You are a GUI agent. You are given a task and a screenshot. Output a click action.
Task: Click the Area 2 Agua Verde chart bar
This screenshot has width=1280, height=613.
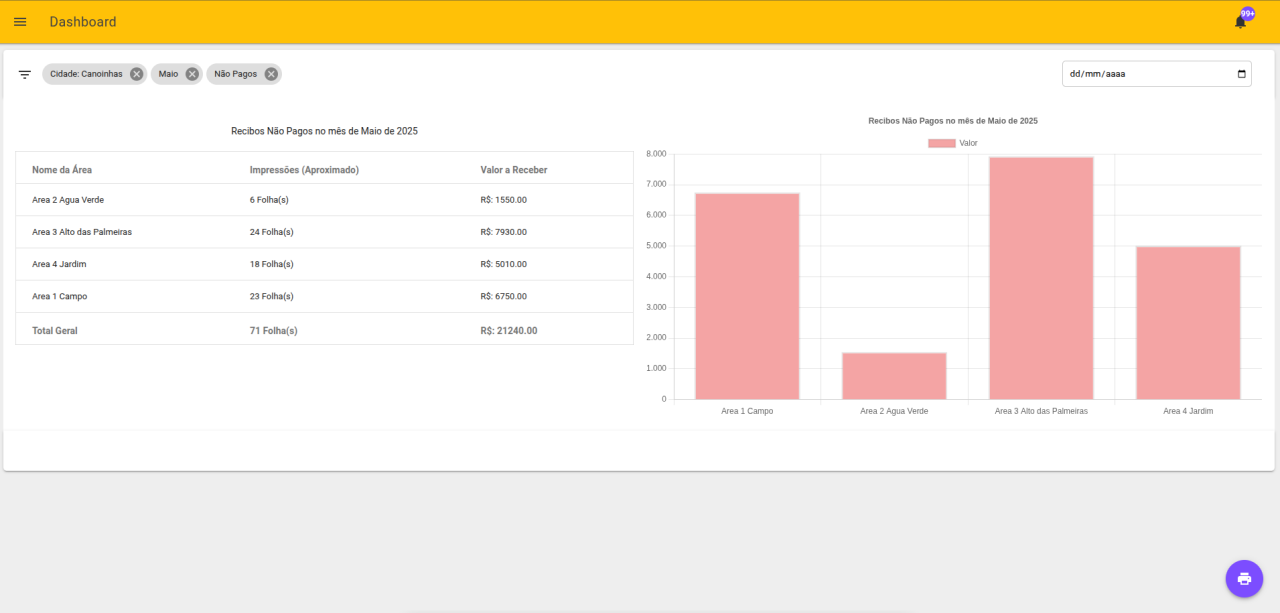pos(894,376)
